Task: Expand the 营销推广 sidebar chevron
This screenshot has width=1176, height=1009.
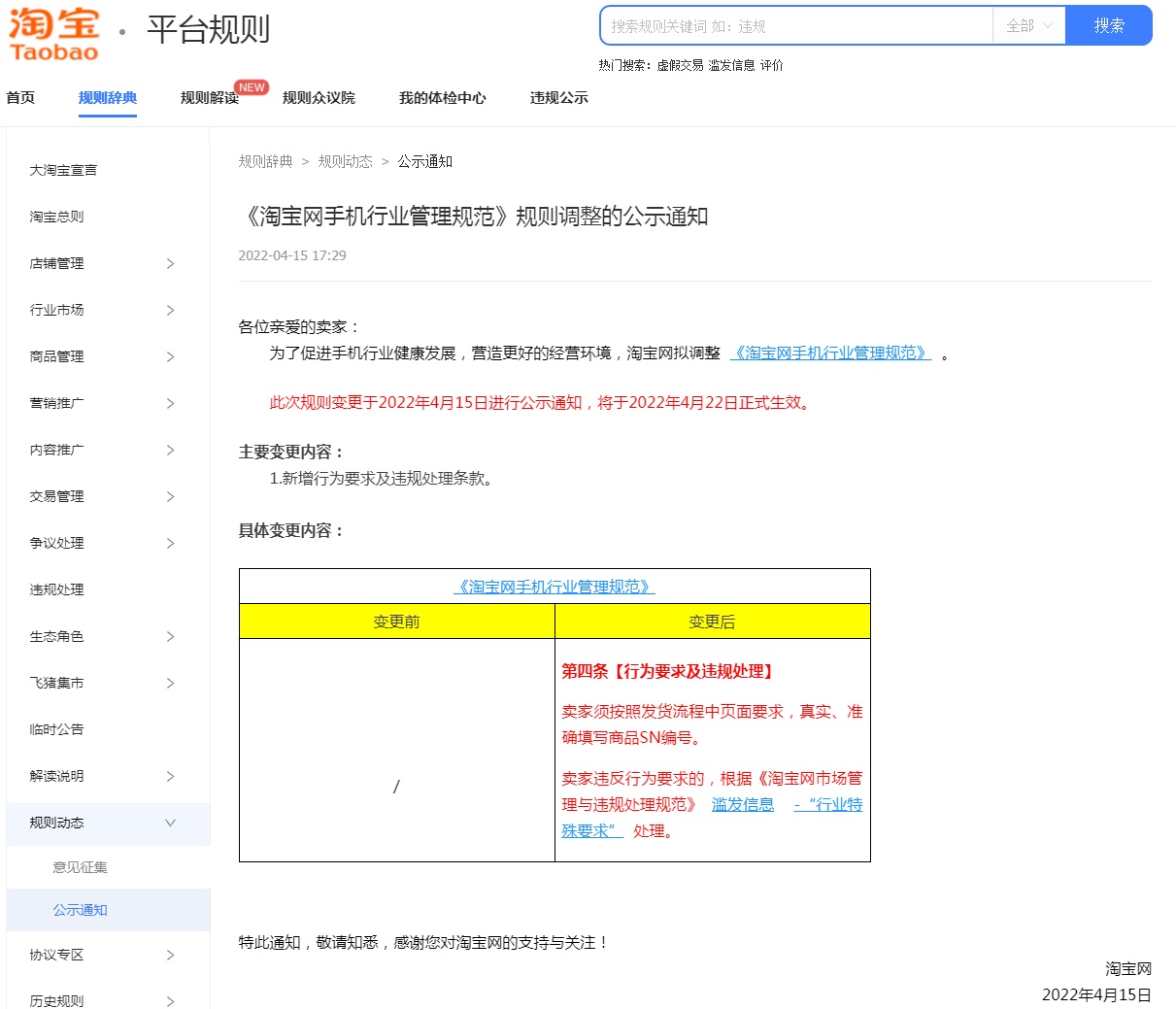Action: click(170, 403)
